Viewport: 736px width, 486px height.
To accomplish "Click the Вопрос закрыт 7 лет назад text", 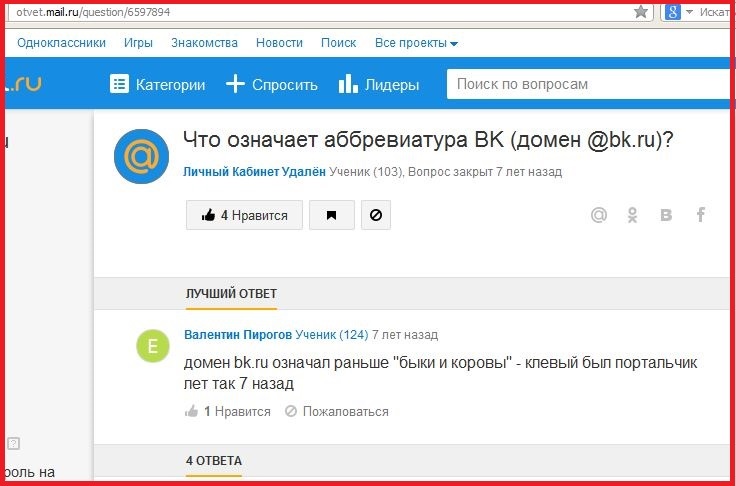I will point(485,172).
